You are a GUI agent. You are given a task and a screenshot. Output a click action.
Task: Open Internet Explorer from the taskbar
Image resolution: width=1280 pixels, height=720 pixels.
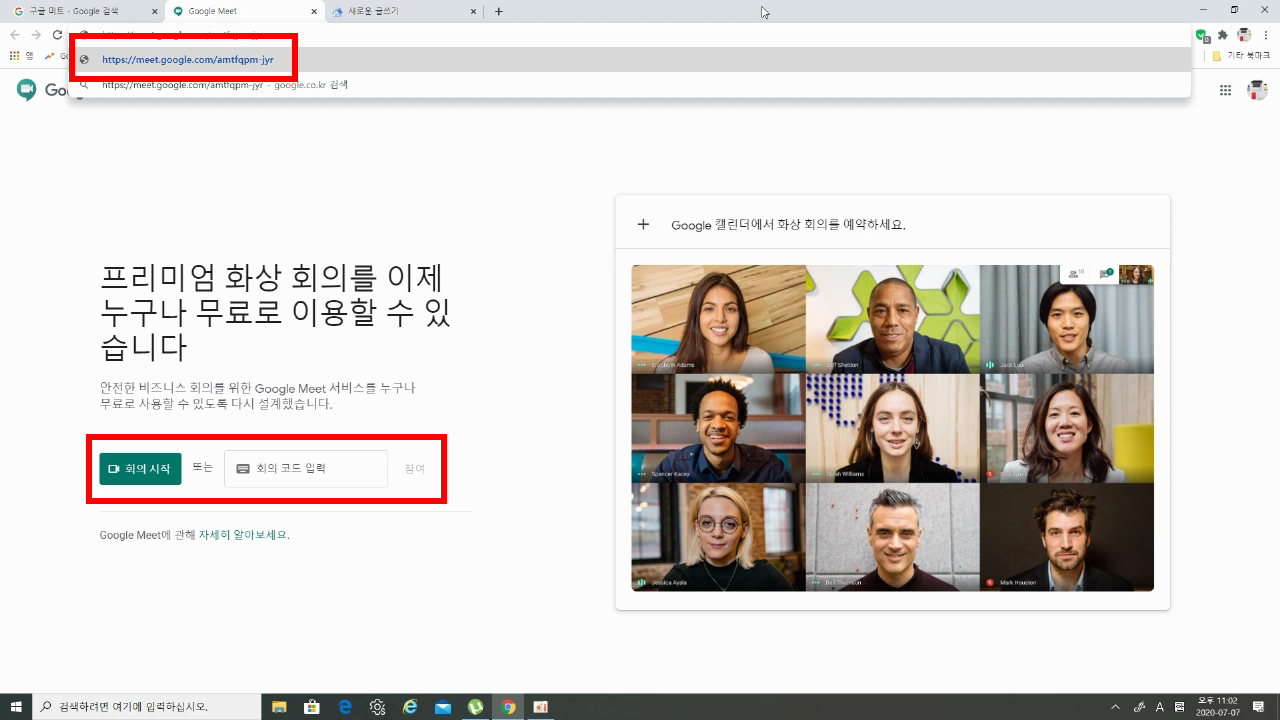(x=410, y=707)
